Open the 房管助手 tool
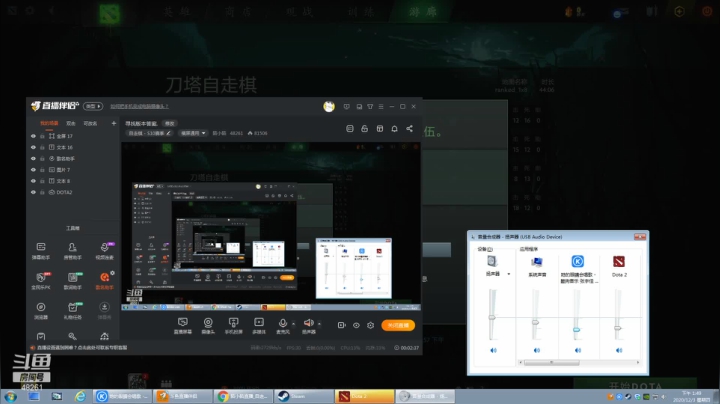720x404 pixels. coord(73,251)
